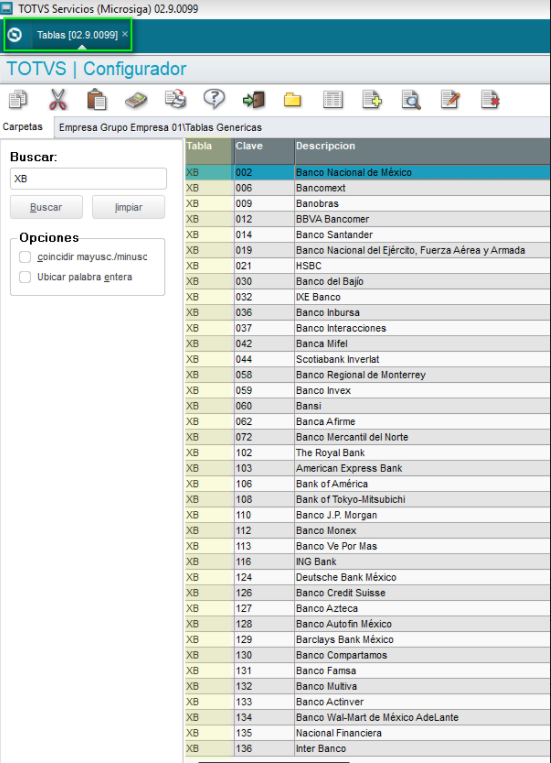
Task: Open the yellow folder icon
Action: click(293, 100)
